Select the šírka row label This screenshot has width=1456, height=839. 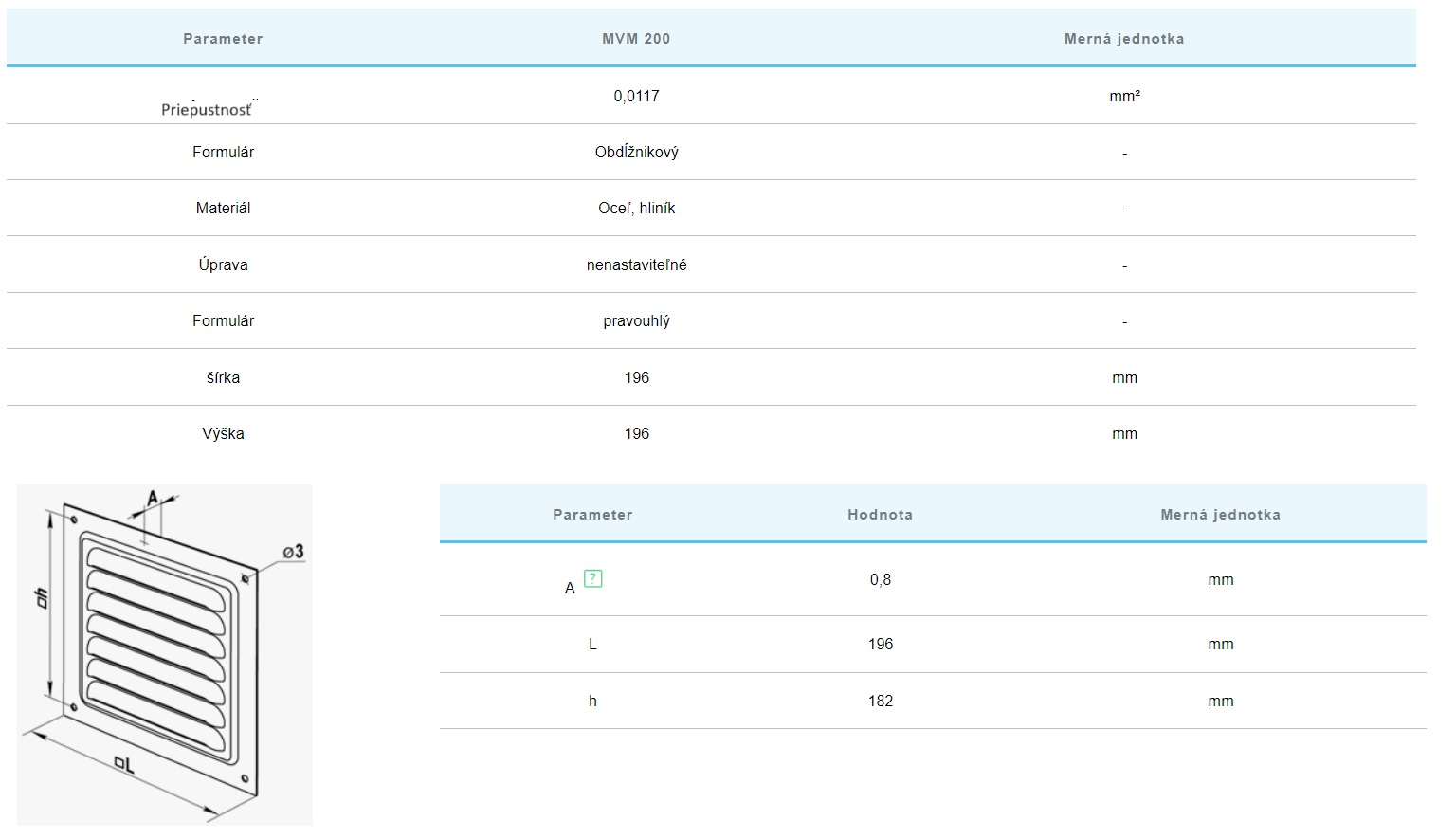[x=223, y=377]
